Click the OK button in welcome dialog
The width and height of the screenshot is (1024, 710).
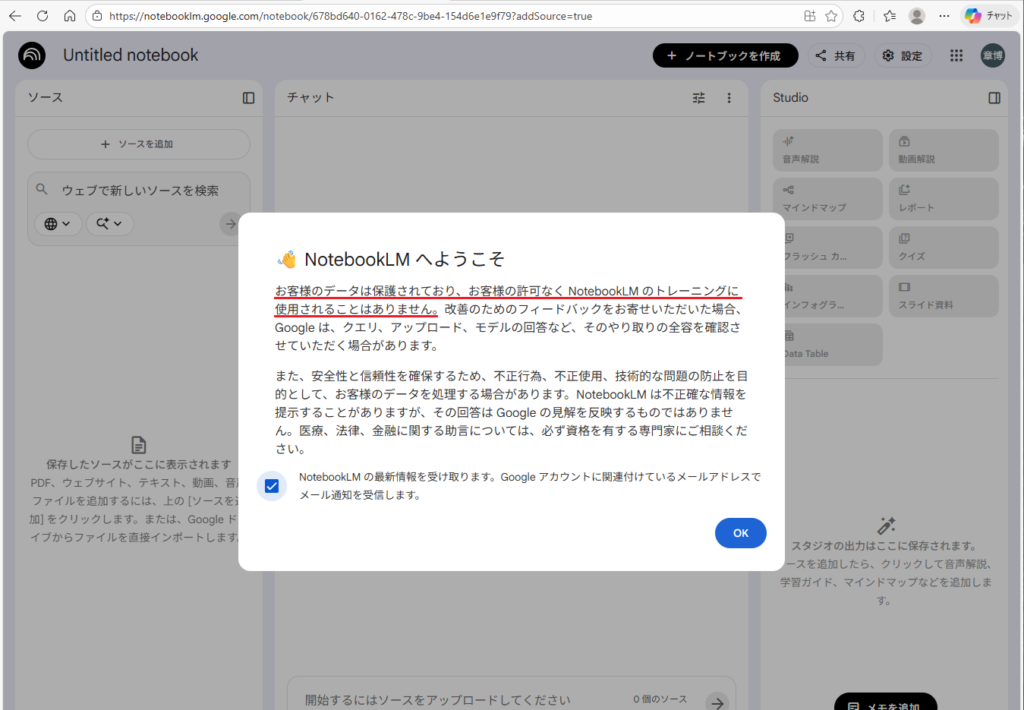(740, 533)
